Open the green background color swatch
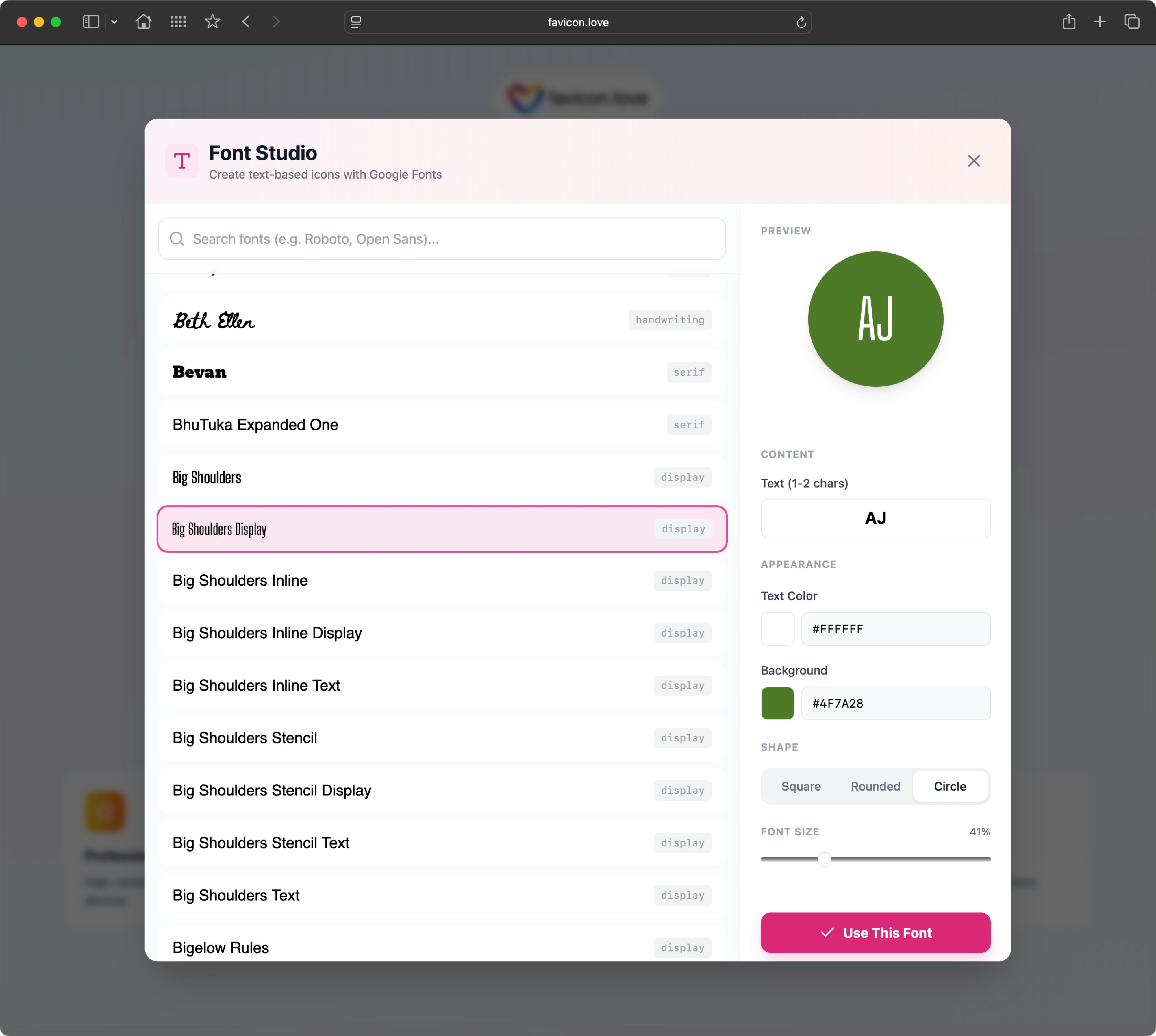1156x1036 pixels. click(777, 703)
